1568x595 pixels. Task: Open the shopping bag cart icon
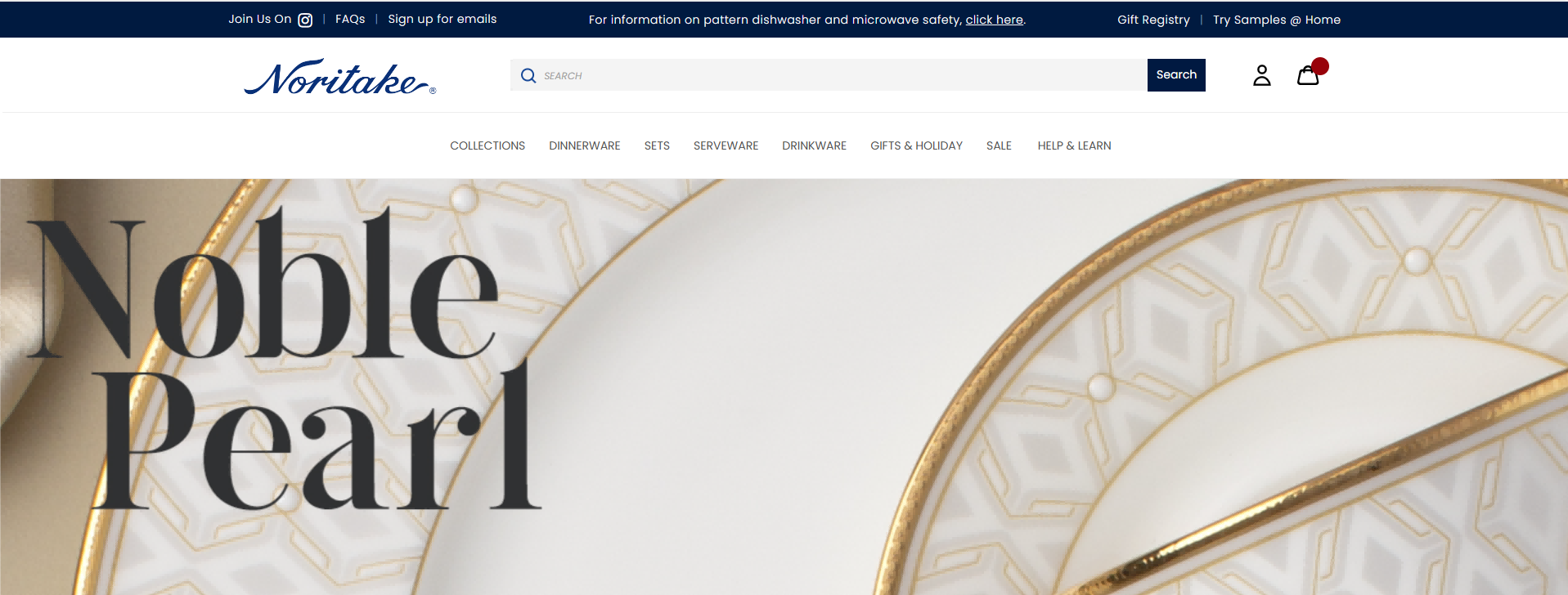[1308, 75]
